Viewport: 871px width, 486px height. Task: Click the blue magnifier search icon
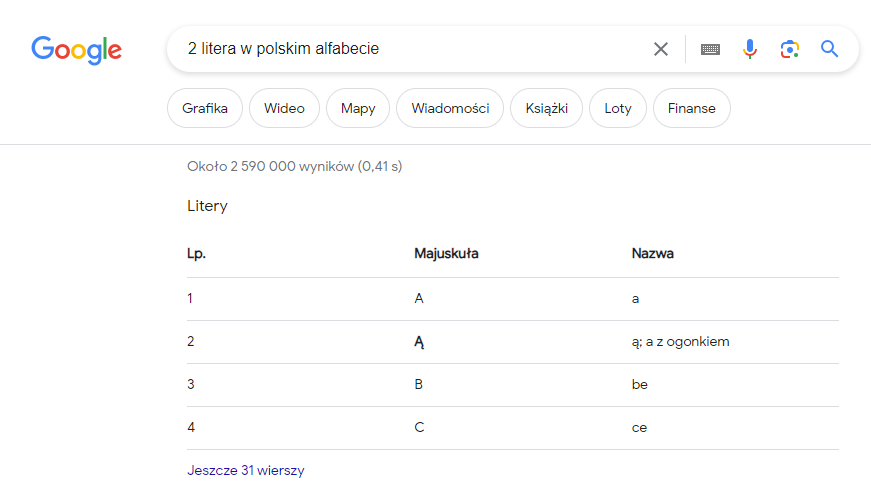pos(829,49)
